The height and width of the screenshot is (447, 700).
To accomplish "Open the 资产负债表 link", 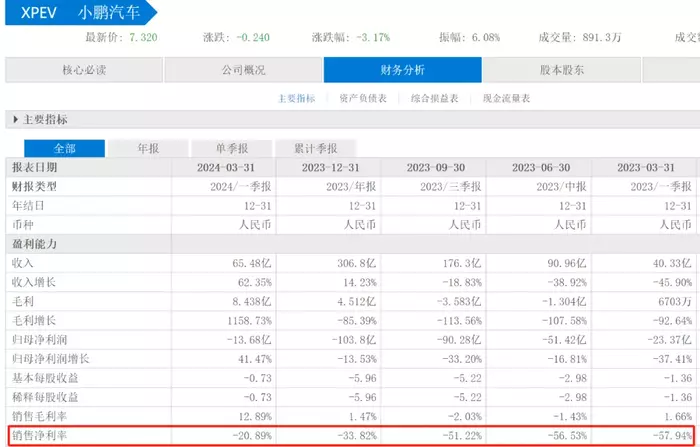I will [361, 98].
